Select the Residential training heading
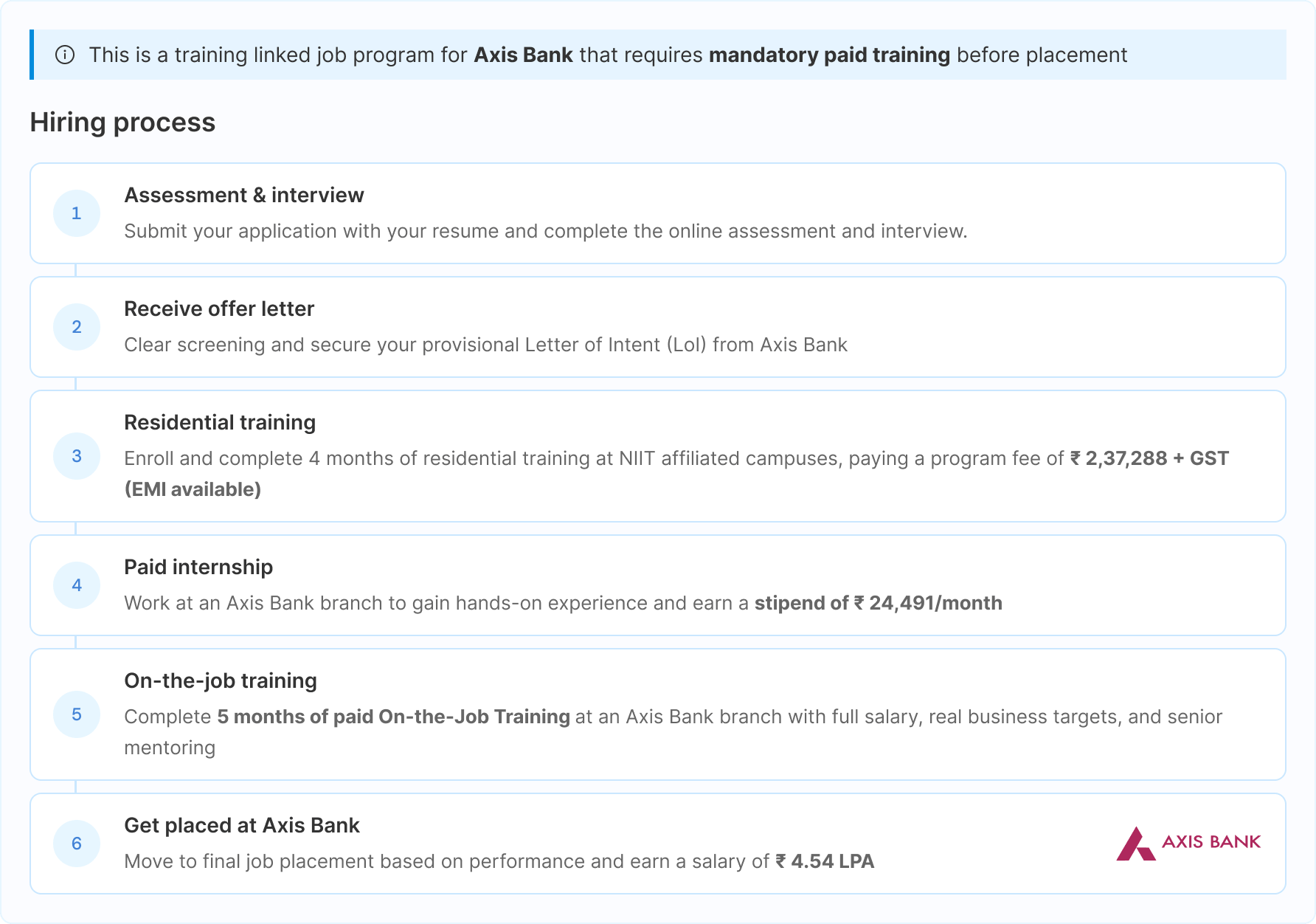The image size is (1316, 924). pyautogui.click(x=220, y=422)
